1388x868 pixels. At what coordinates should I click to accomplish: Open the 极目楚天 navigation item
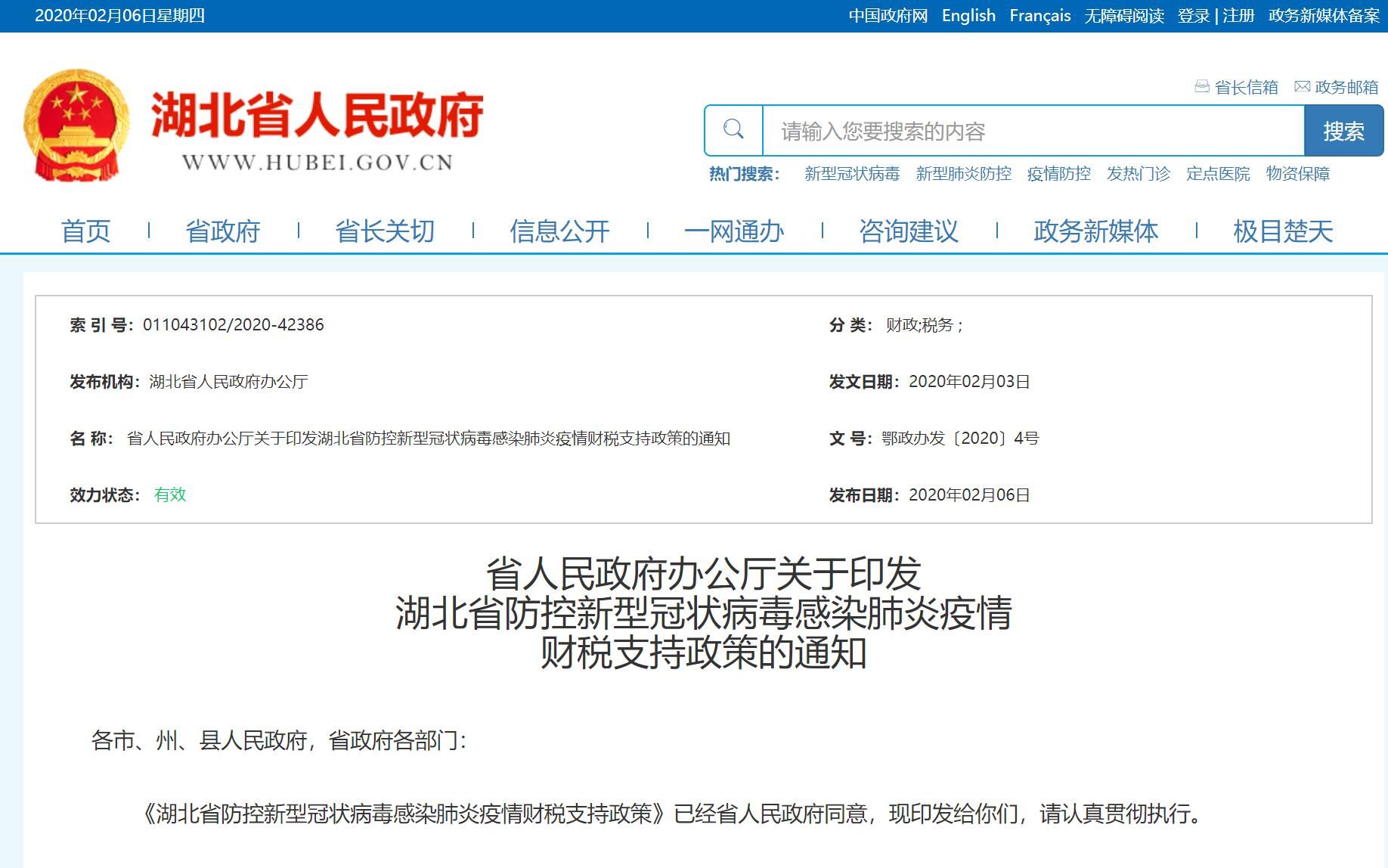[1282, 231]
